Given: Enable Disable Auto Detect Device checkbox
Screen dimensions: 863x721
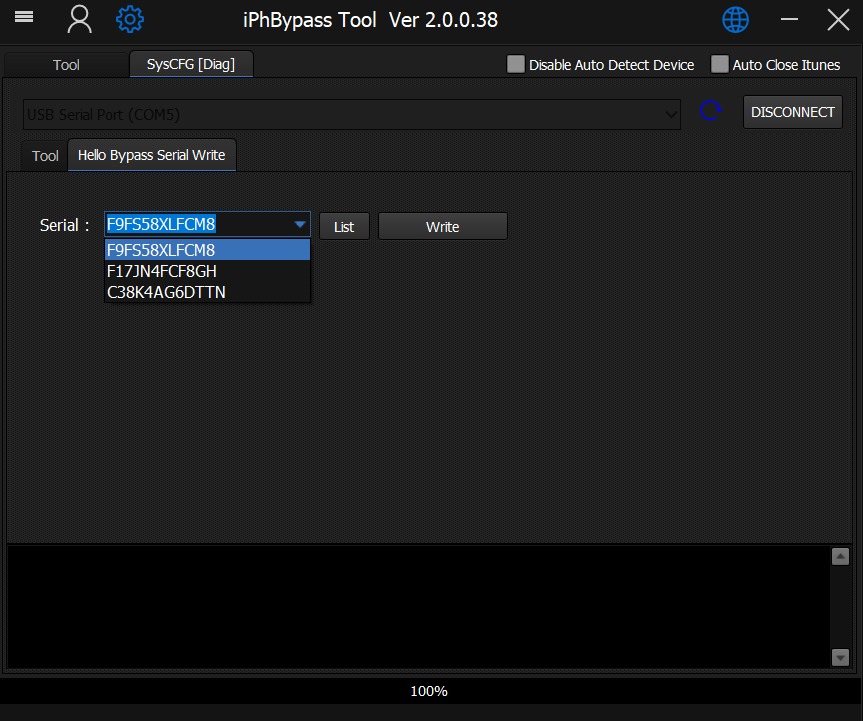Looking at the screenshot, I should coord(516,64).
